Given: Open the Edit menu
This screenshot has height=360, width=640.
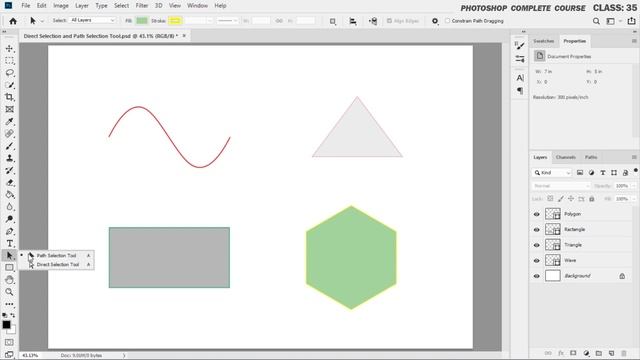Looking at the screenshot, I should (42, 6).
